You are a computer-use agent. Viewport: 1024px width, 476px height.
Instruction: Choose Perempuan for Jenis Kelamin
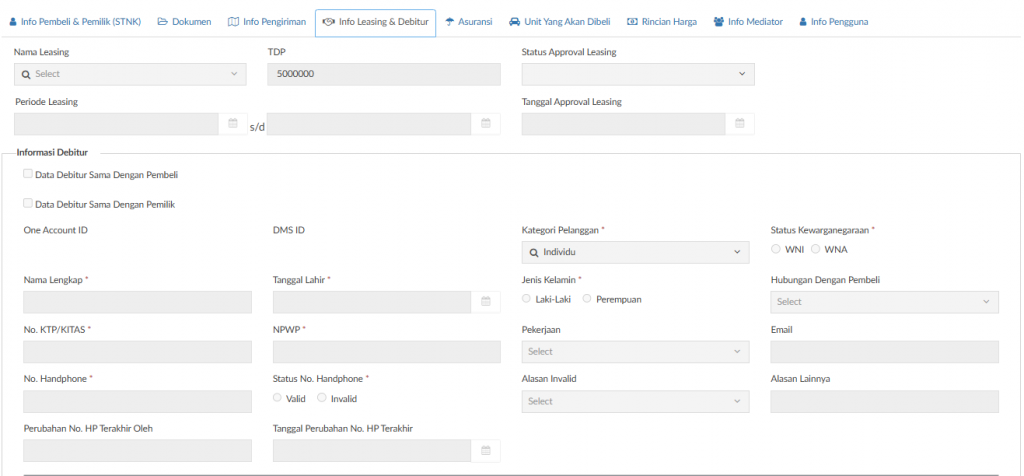[x=587, y=299]
